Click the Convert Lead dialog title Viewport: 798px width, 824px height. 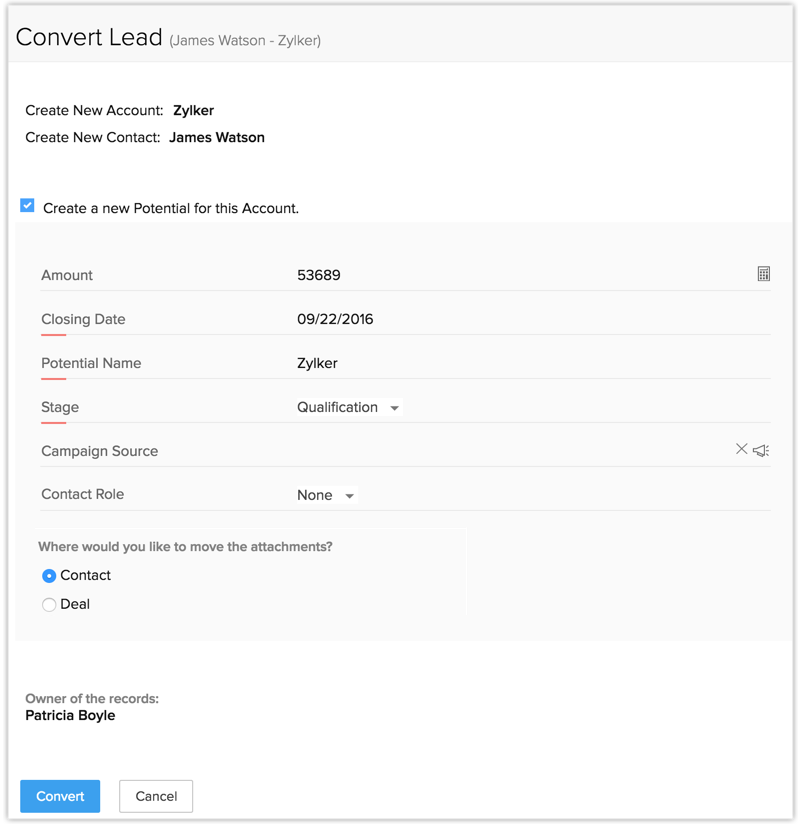tap(89, 38)
